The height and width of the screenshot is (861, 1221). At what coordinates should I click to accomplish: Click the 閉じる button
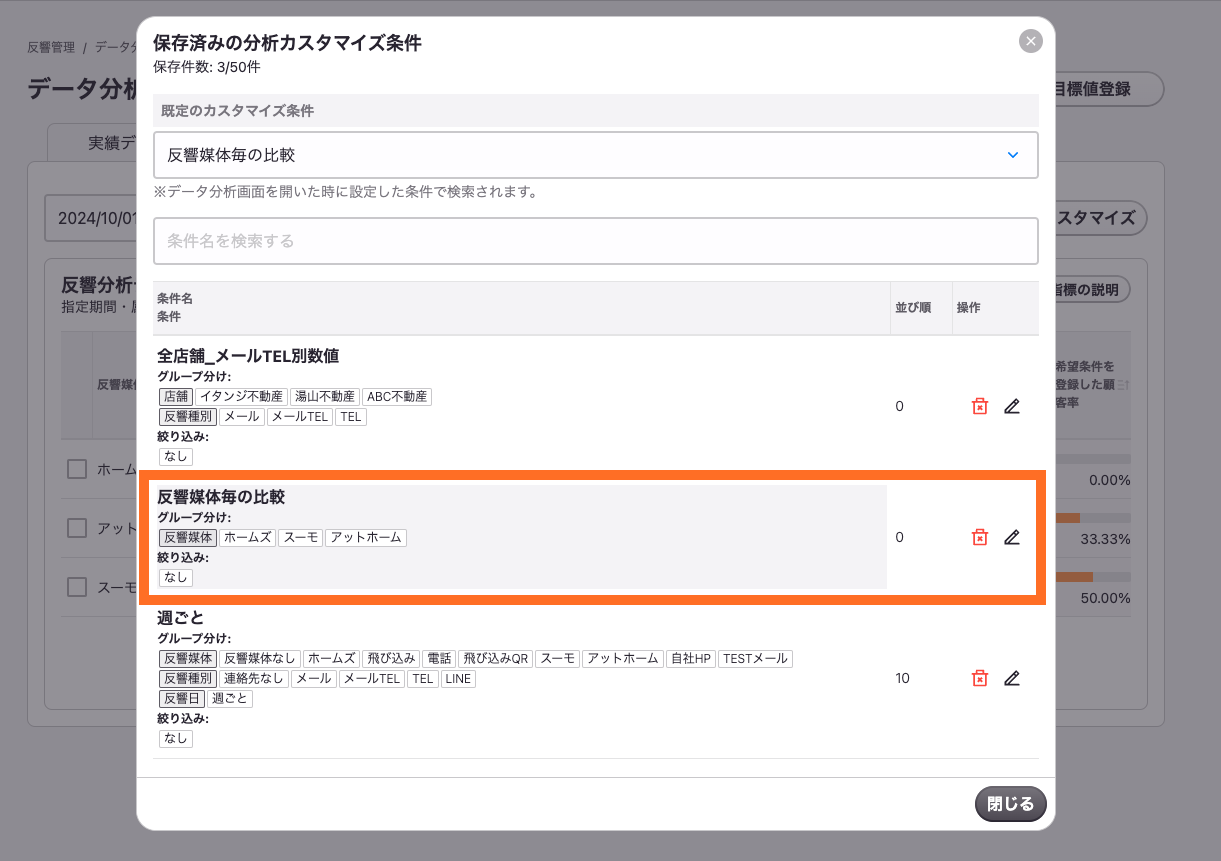tap(1010, 804)
